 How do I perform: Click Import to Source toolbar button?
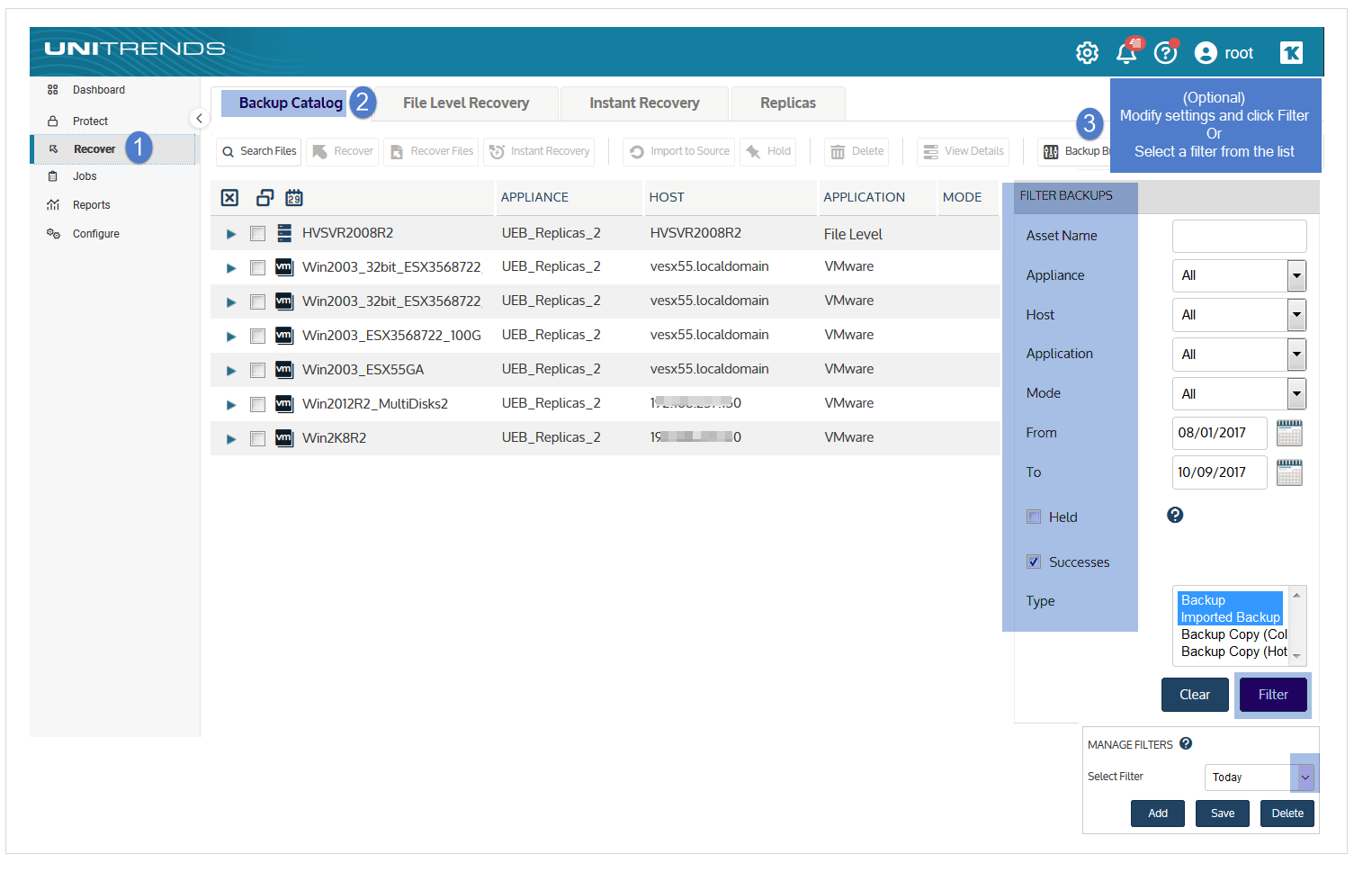click(679, 151)
